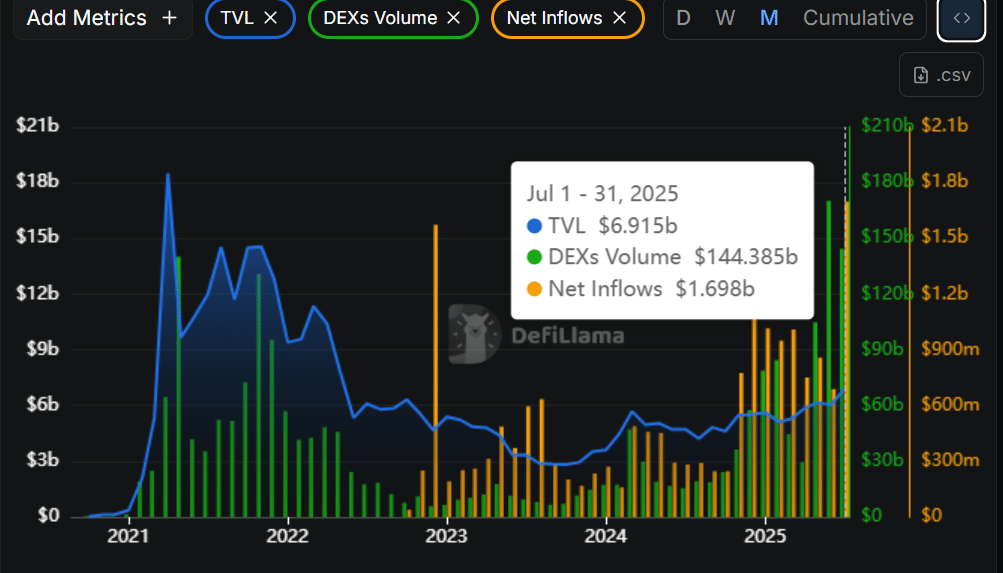This screenshot has width=1003, height=573.
Task: Click the 2022 x-axis label
Action: (x=287, y=535)
